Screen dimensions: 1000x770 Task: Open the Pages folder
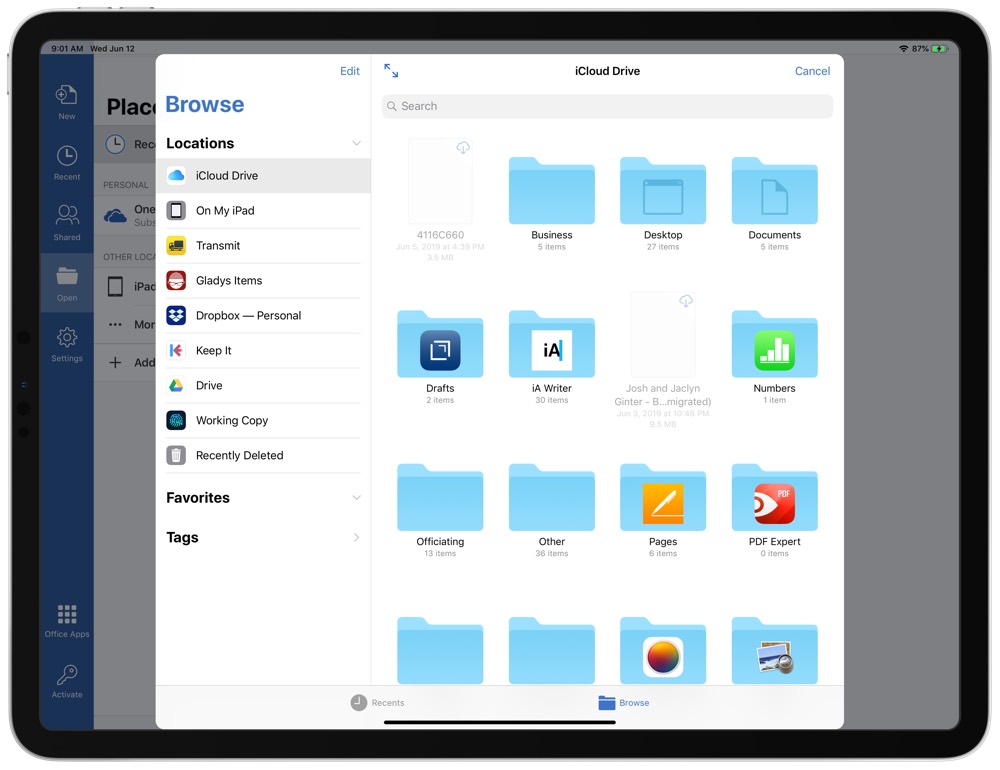tap(663, 510)
